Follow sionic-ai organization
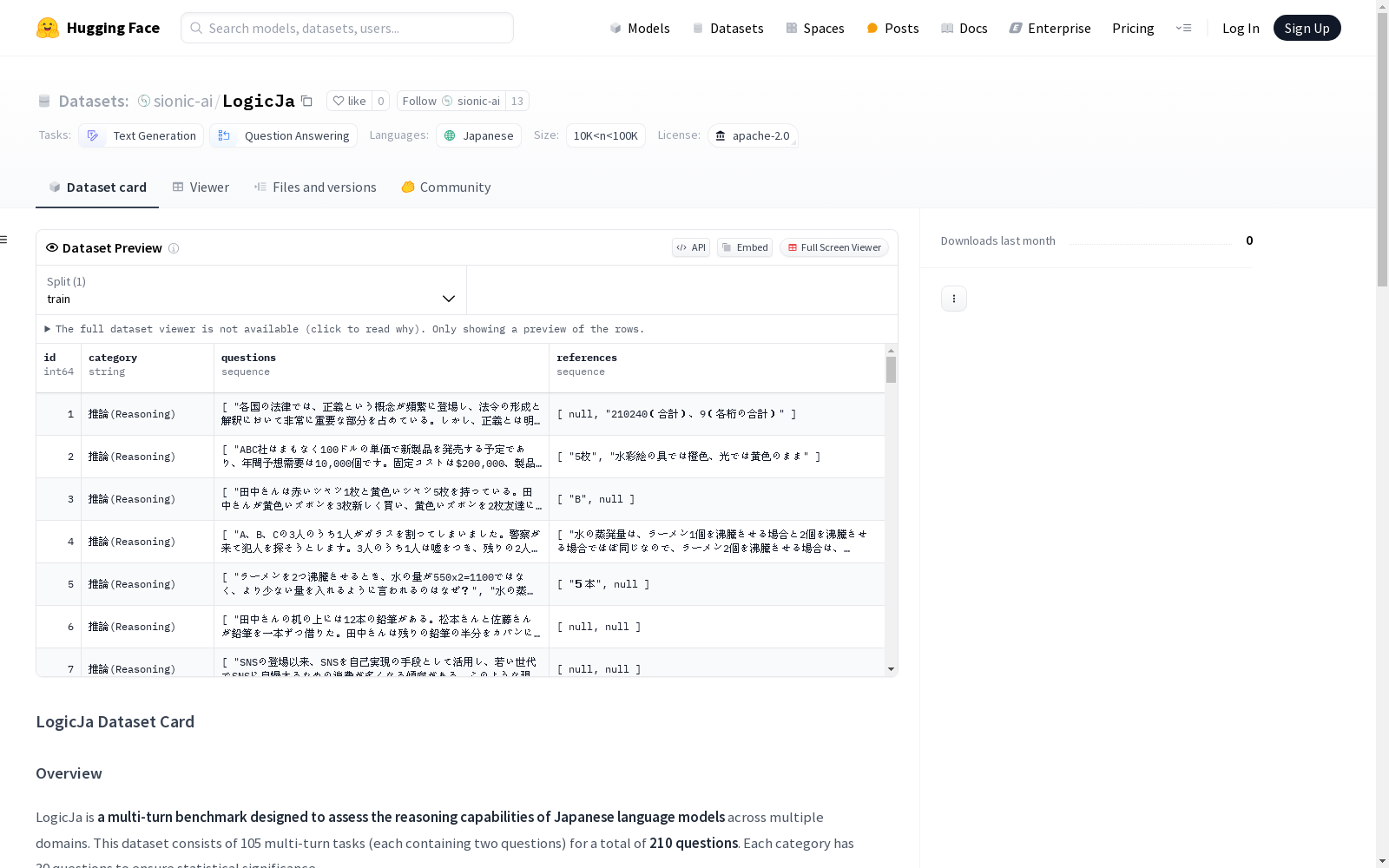The height and width of the screenshot is (868, 1389). 451,101
